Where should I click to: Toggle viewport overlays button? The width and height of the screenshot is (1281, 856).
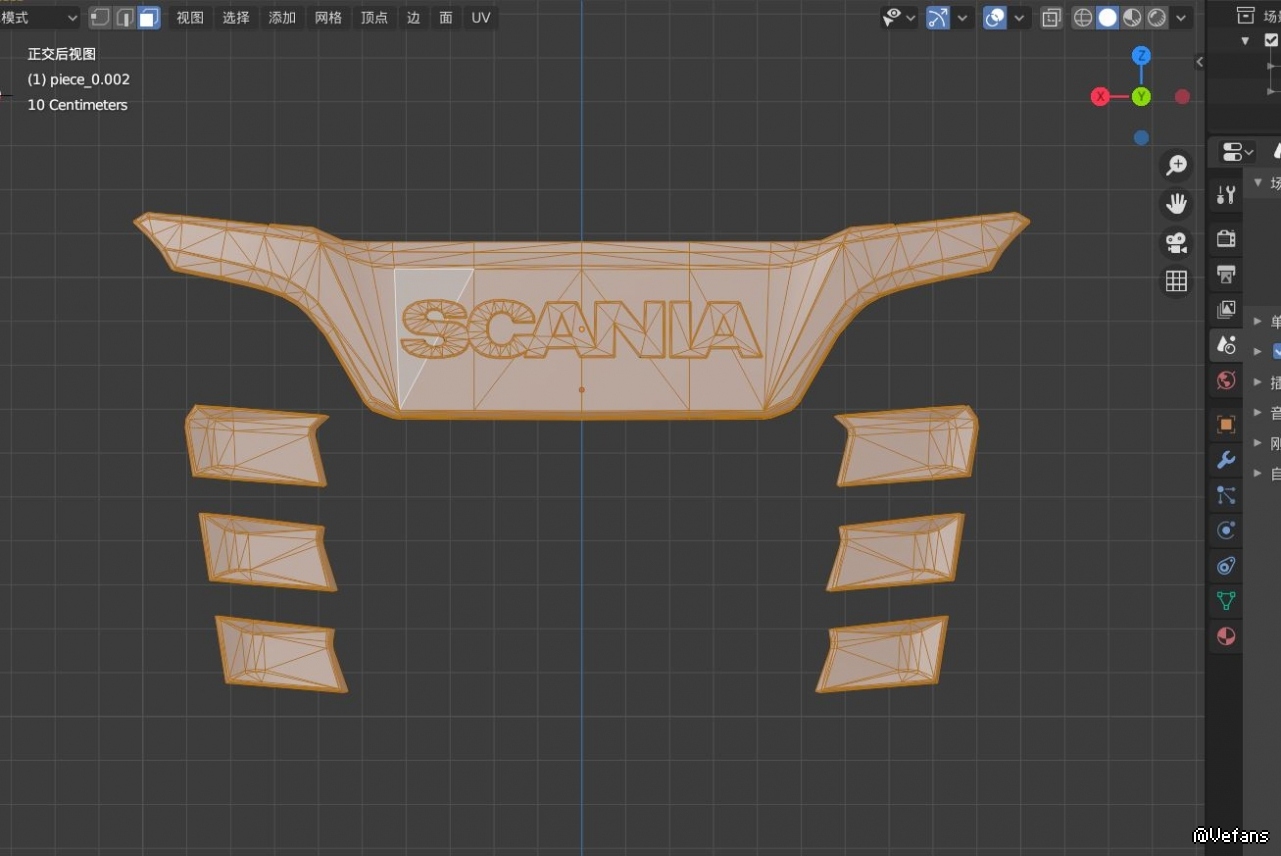(x=994, y=18)
